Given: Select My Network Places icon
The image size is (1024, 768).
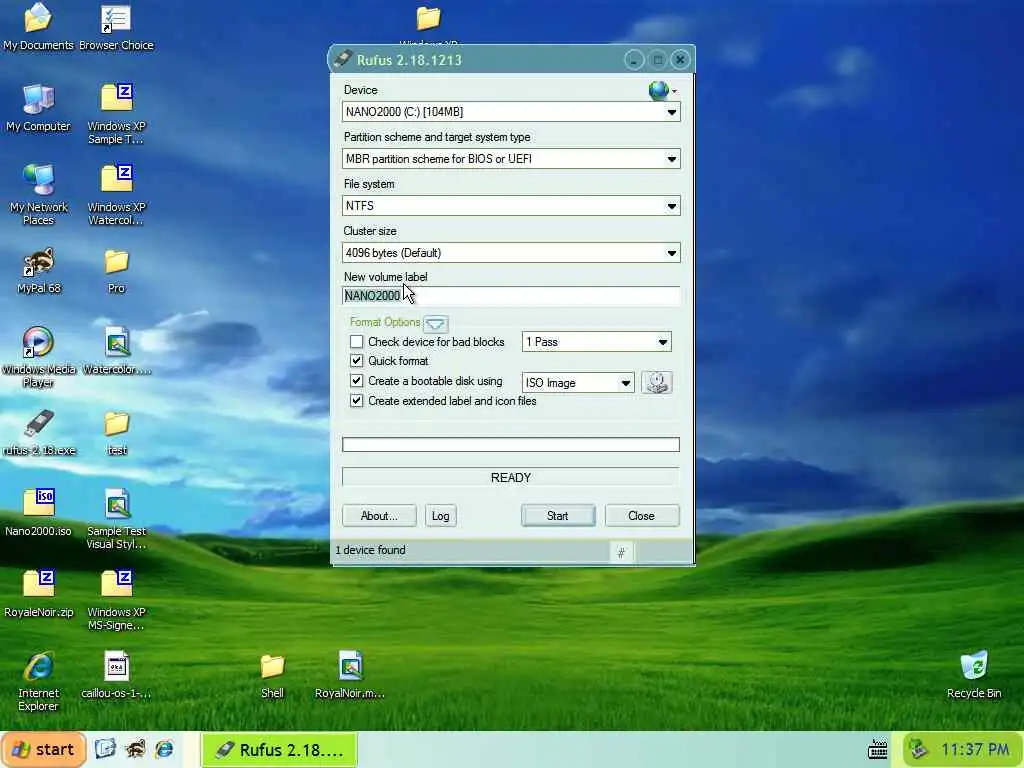Looking at the screenshot, I should tap(38, 195).
